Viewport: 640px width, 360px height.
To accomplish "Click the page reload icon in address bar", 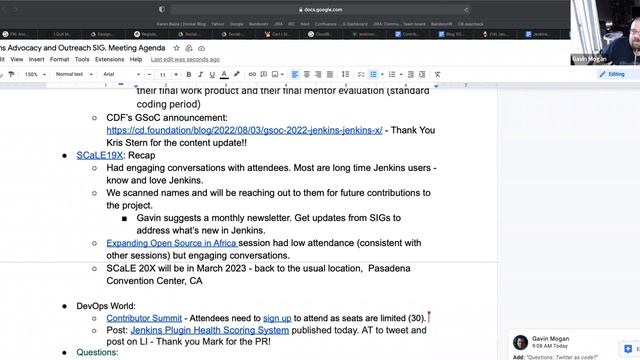I will point(467,10).
